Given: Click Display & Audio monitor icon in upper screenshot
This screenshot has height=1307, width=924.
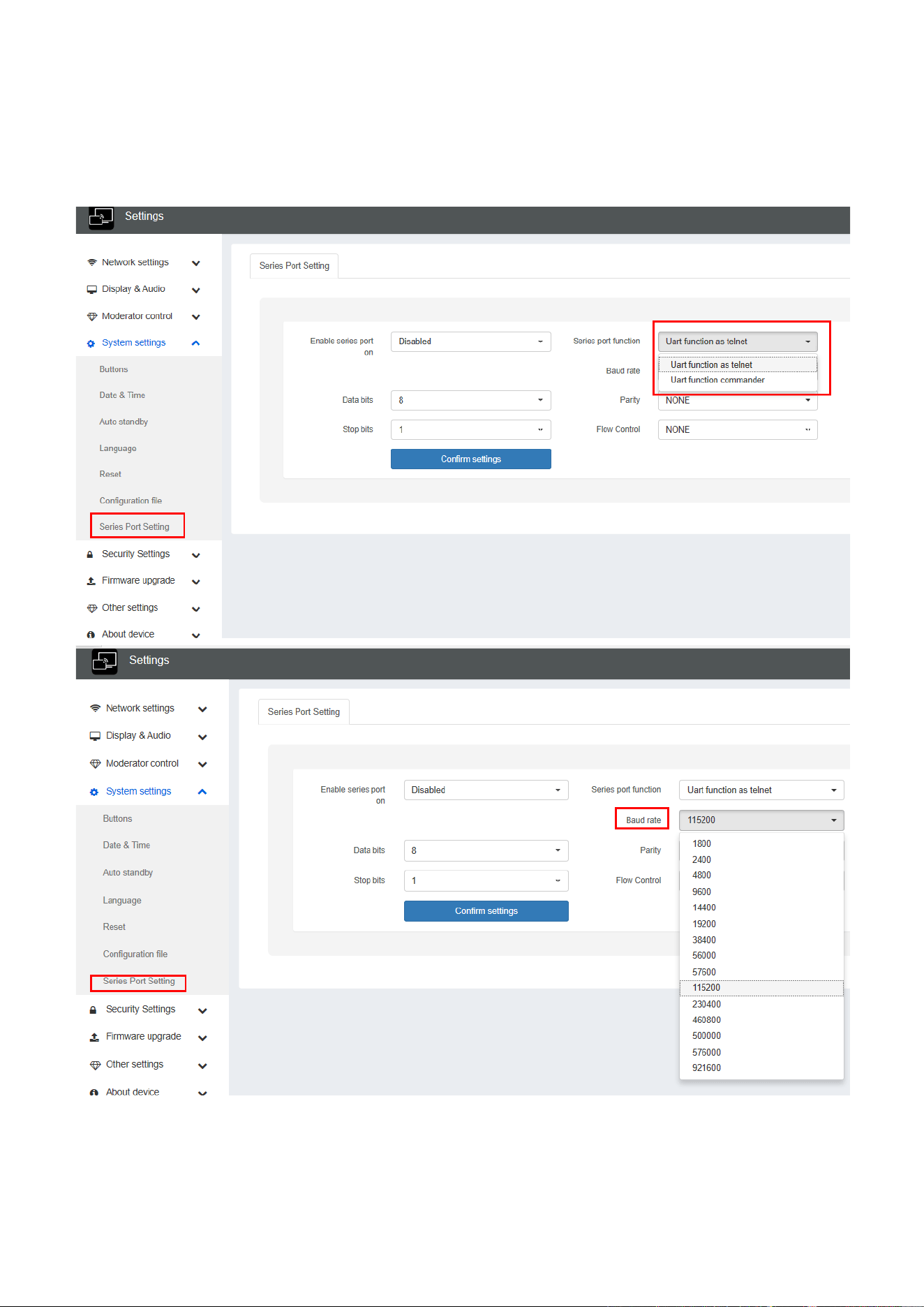Looking at the screenshot, I should pyautogui.click(x=91, y=290).
